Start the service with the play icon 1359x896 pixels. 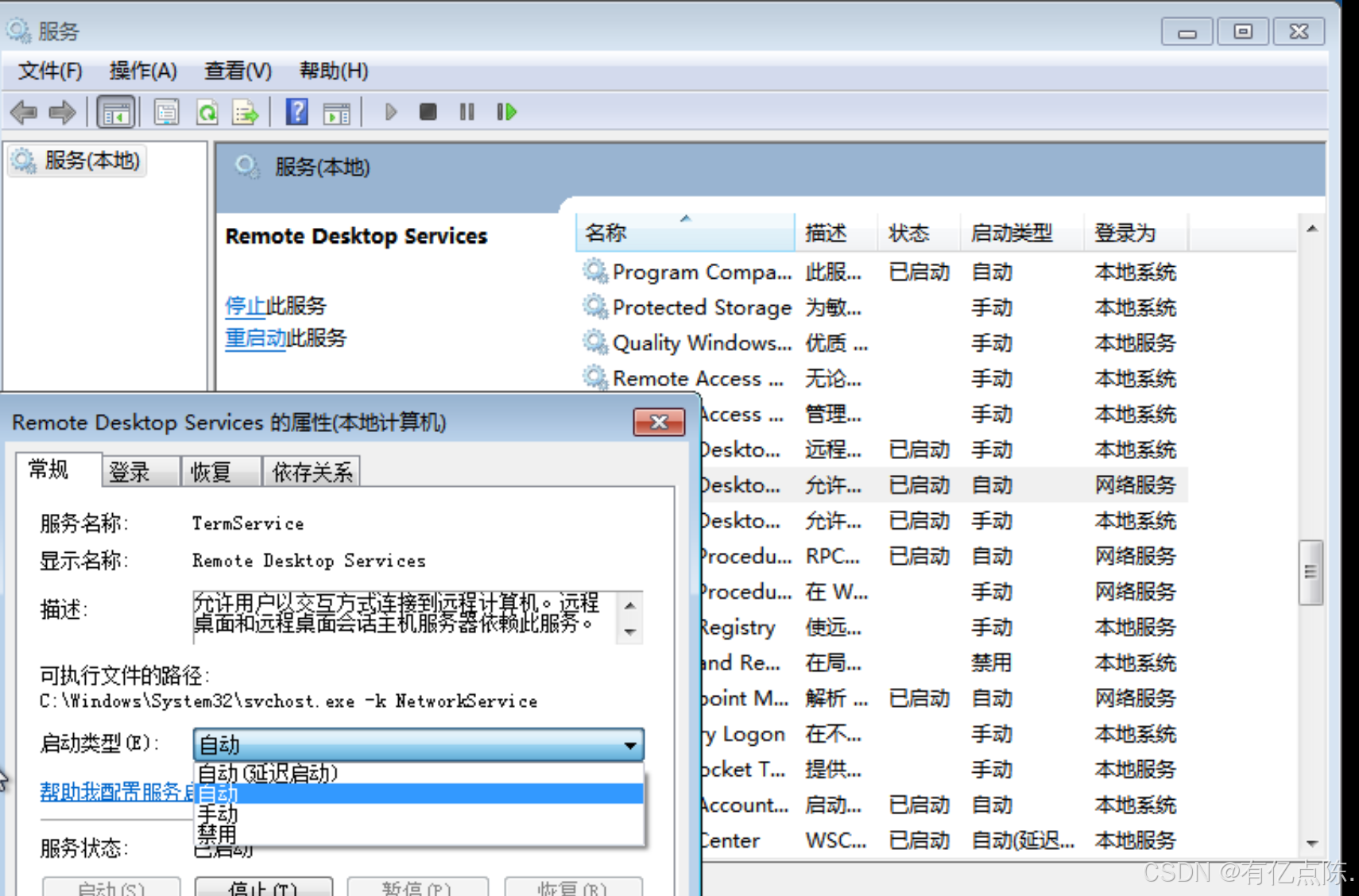pyautogui.click(x=390, y=112)
